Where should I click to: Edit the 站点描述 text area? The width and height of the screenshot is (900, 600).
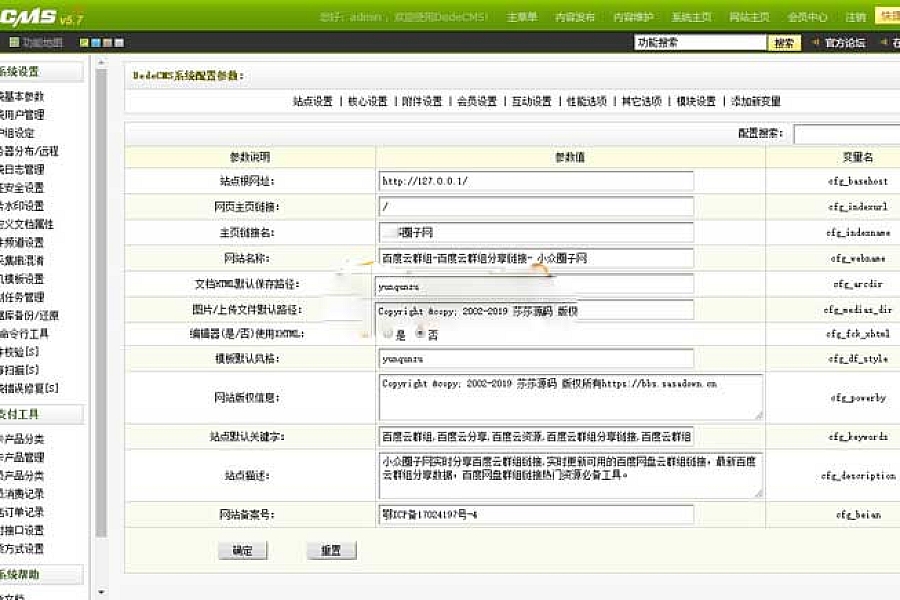pyautogui.click(x=571, y=475)
